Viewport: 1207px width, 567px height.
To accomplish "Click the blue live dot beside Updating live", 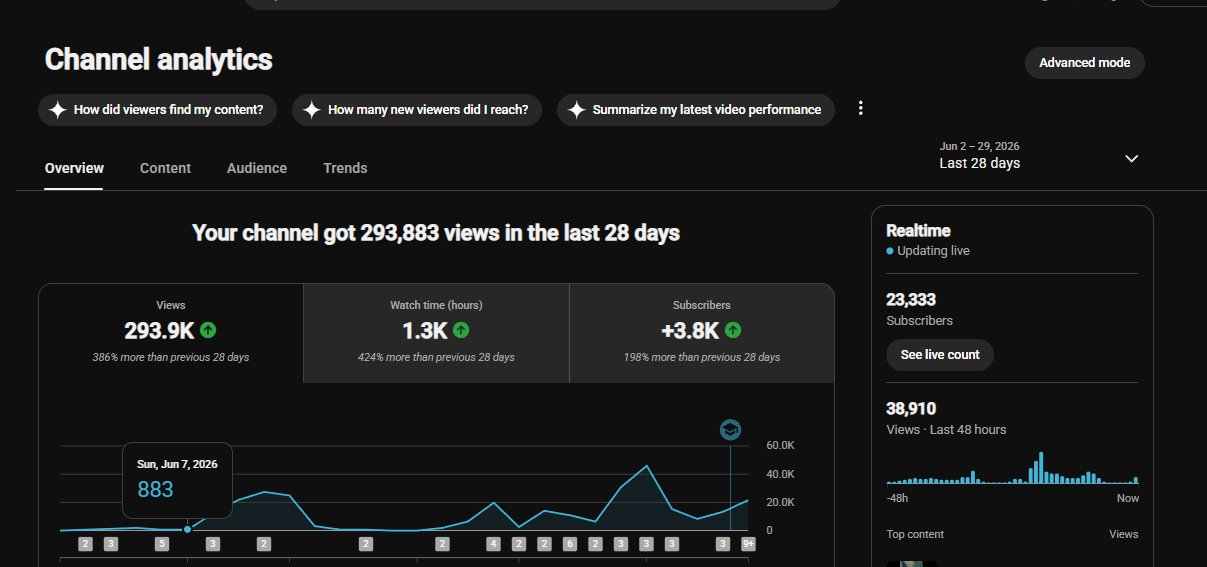I will click(x=890, y=251).
